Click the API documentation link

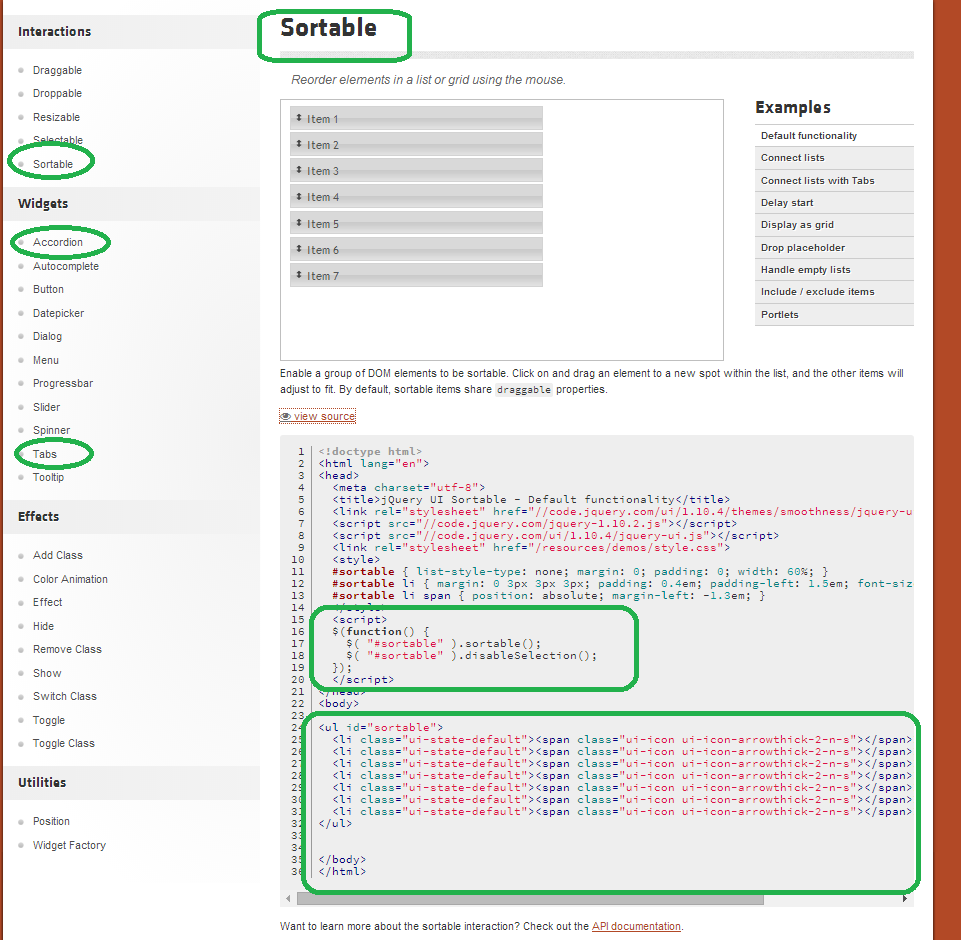point(636,926)
